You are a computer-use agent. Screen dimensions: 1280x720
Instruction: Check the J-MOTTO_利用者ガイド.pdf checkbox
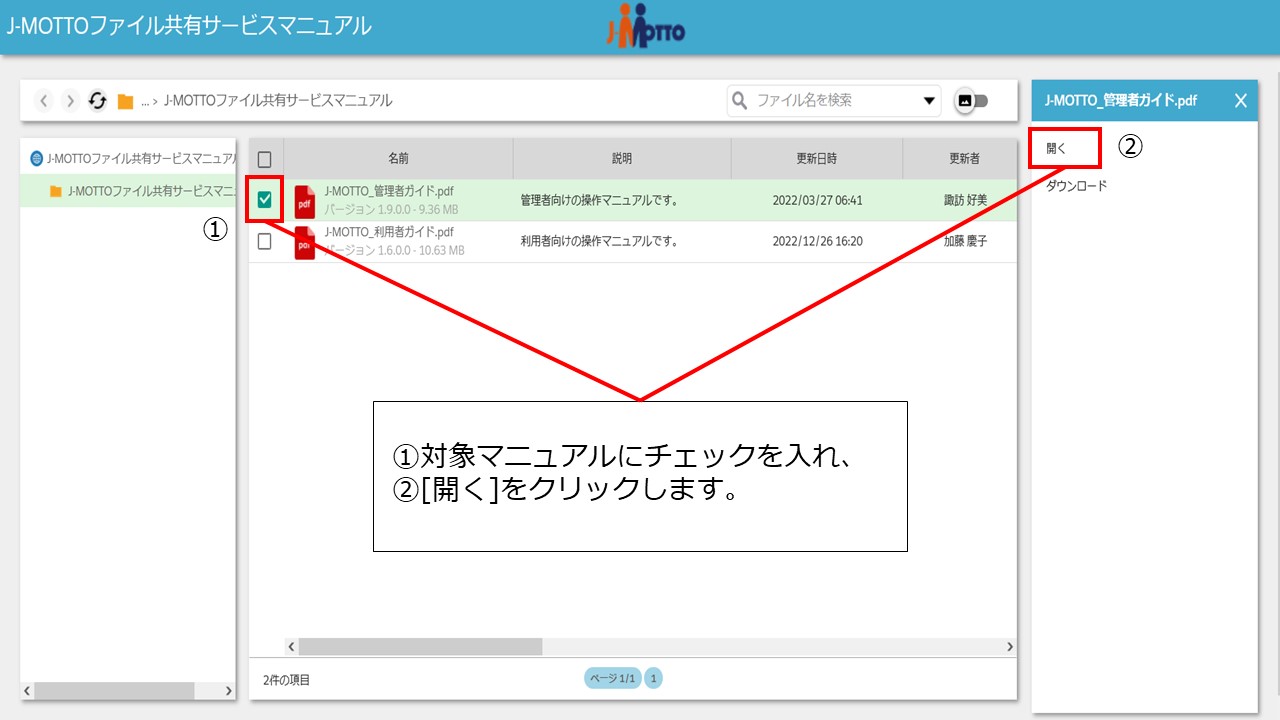(265, 241)
